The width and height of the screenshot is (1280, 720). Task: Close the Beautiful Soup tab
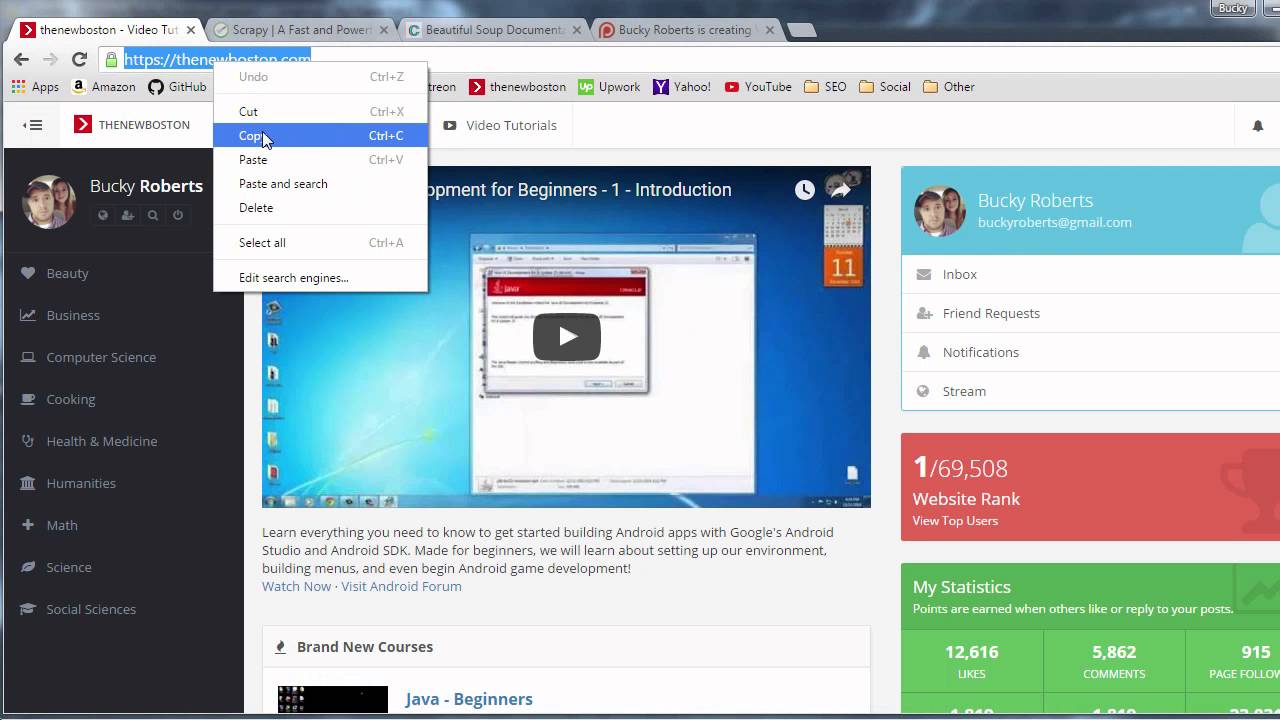[576, 30]
